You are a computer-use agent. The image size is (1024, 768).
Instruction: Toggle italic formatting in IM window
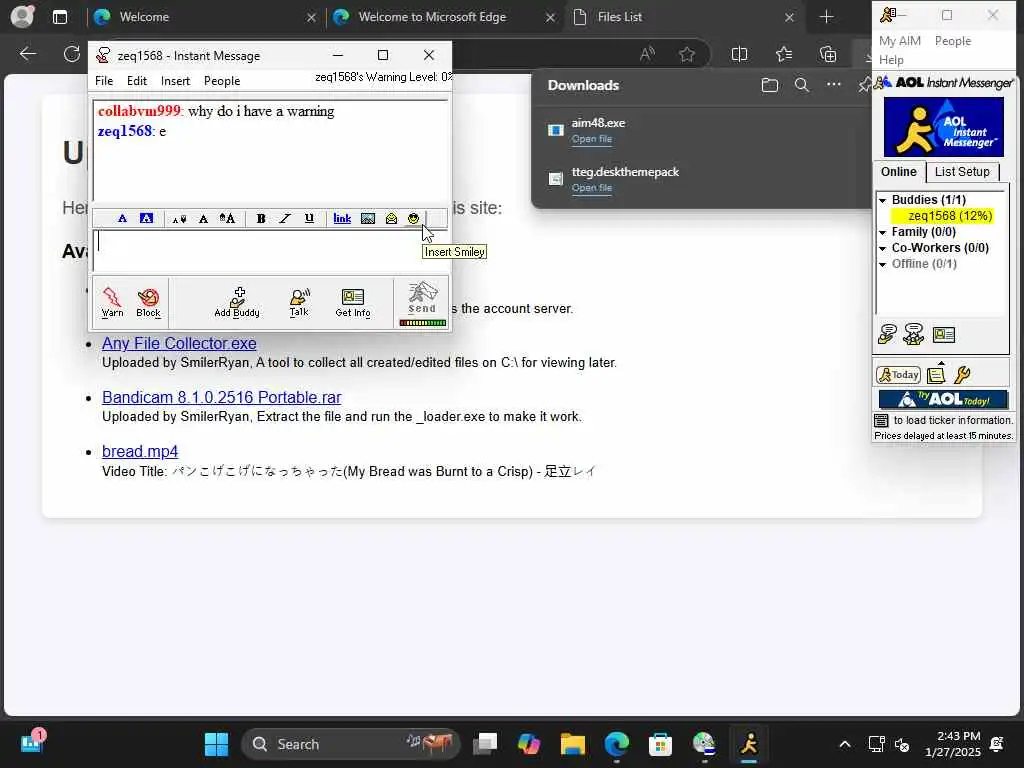tap(285, 219)
